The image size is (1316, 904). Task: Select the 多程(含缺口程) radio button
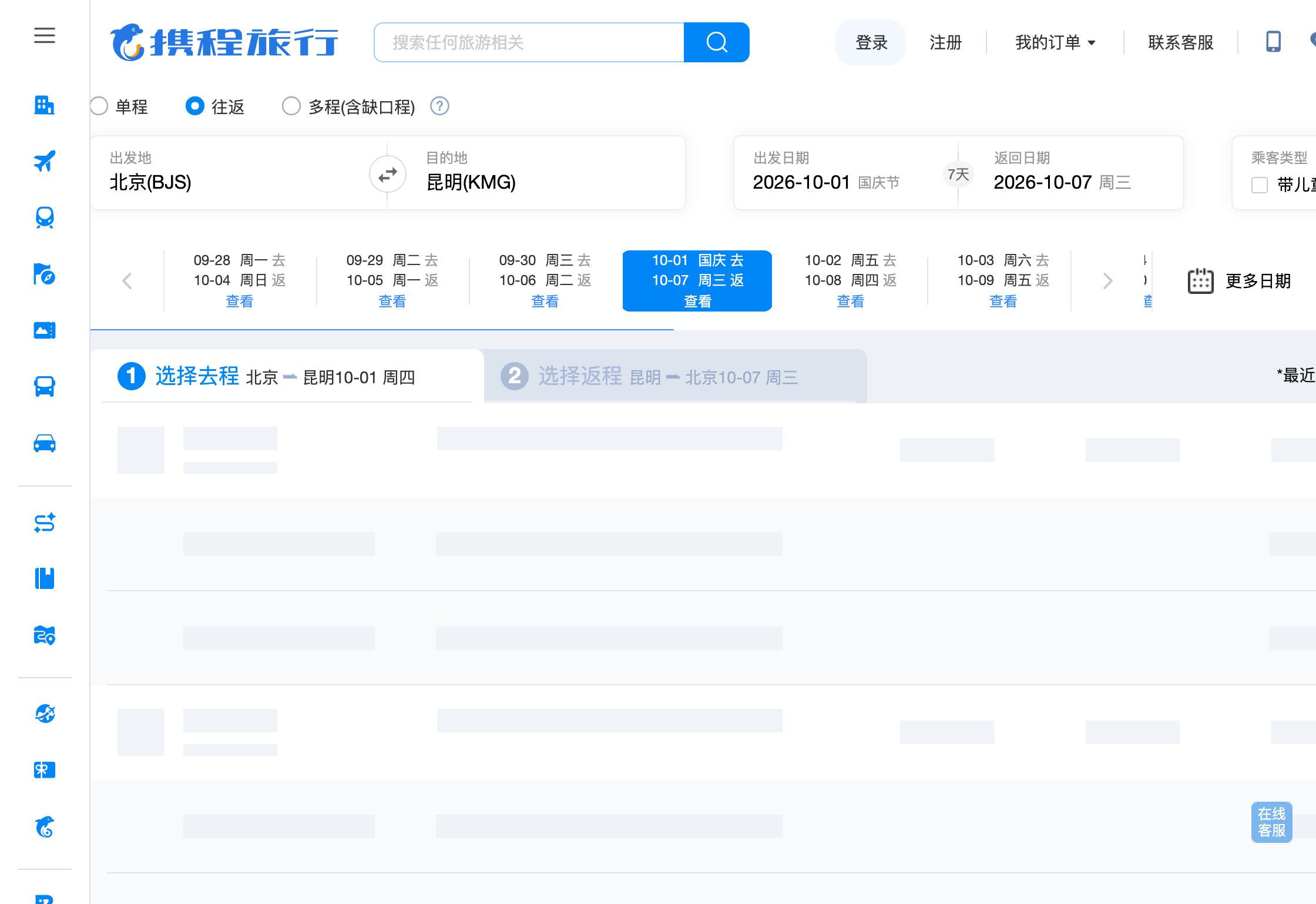[x=291, y=106]
